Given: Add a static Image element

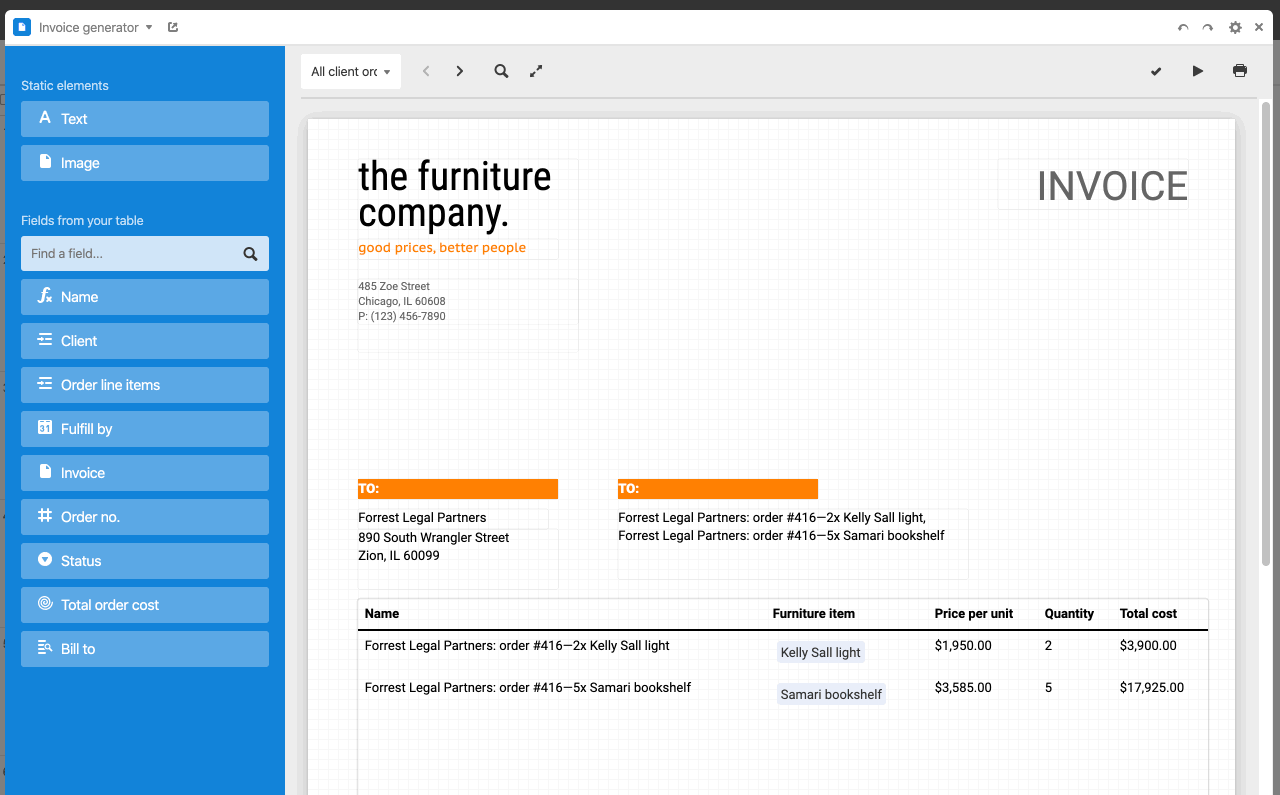Looking at the screenshot, I should 145,163.
